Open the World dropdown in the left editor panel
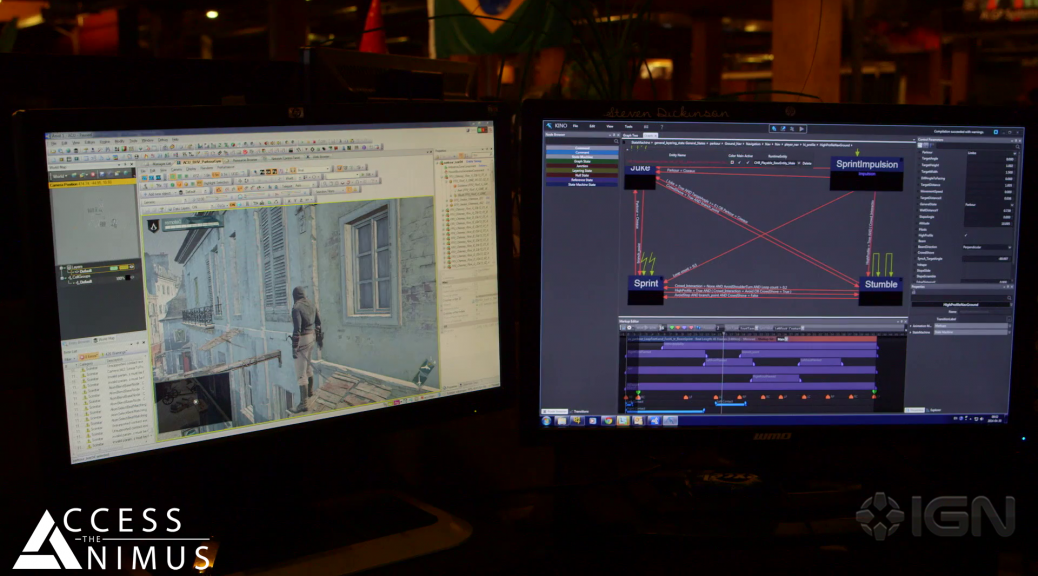The width and height of the screenshot is (1038, 576). [62, 175]
